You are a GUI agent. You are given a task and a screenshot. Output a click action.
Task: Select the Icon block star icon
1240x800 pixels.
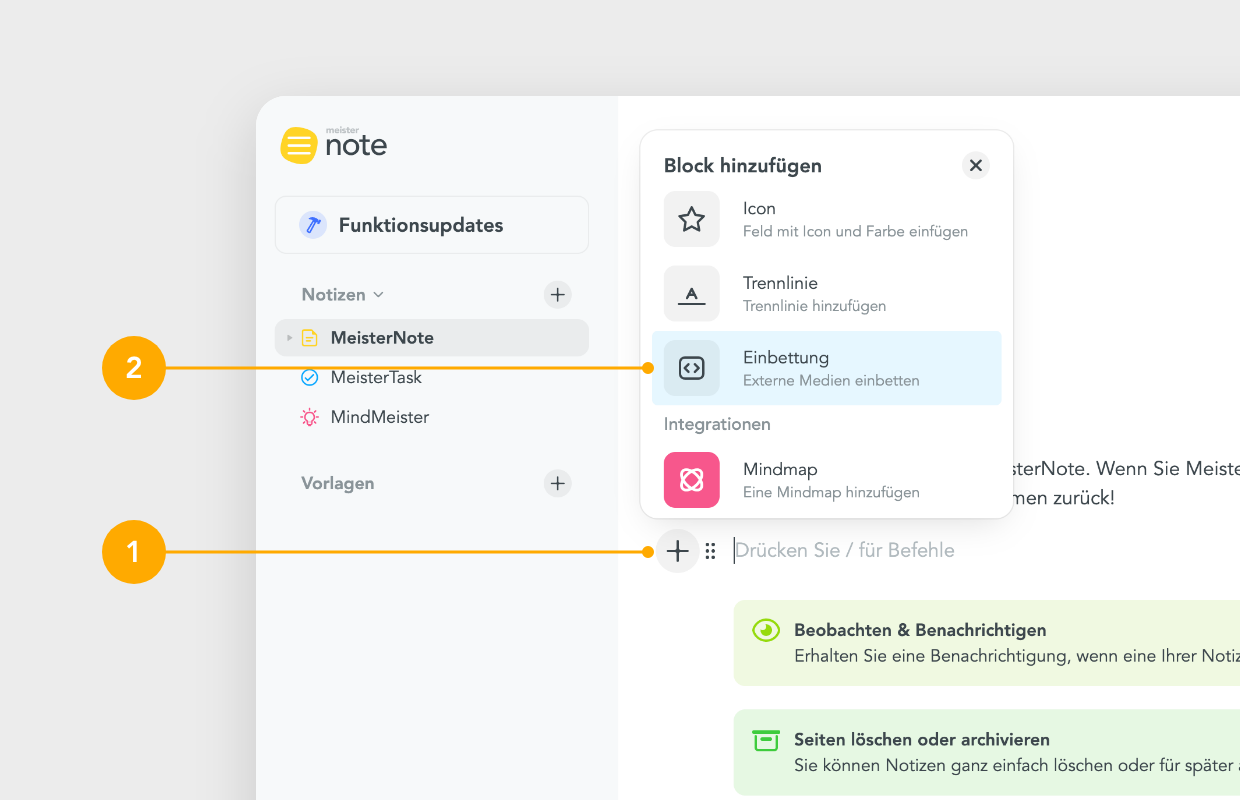(692, 219)
